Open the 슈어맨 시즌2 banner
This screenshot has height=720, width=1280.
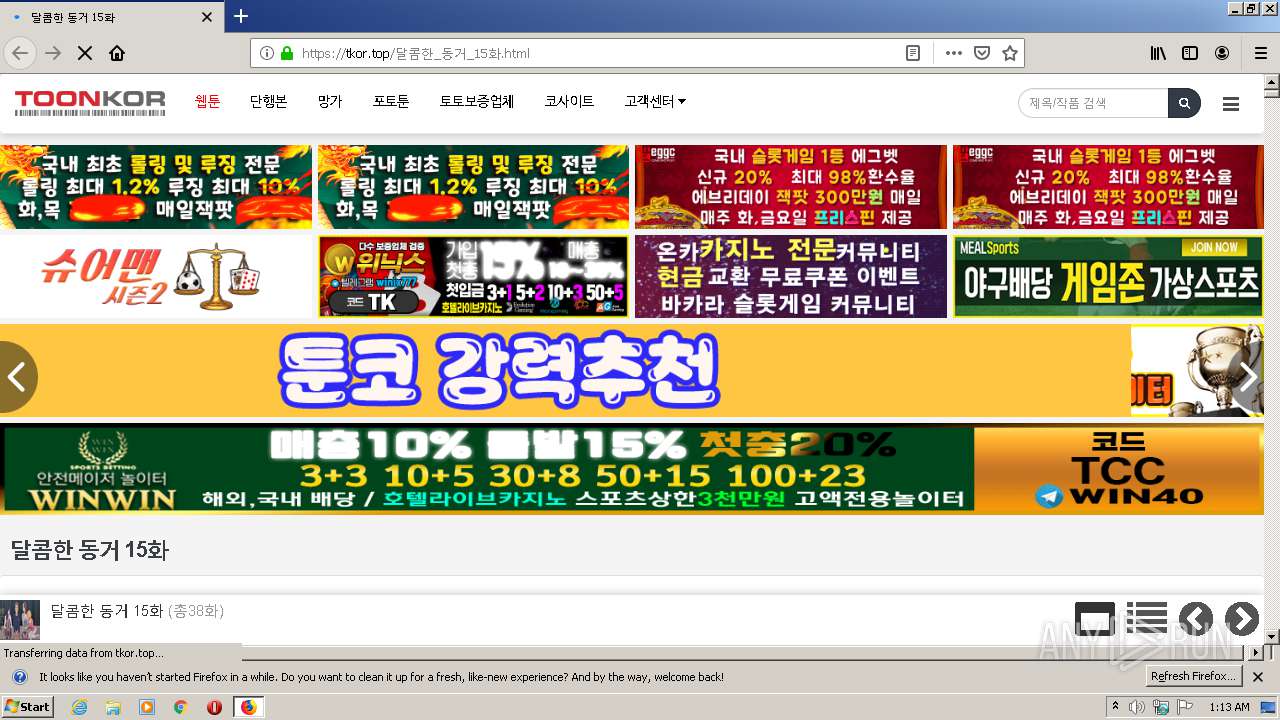156,276
